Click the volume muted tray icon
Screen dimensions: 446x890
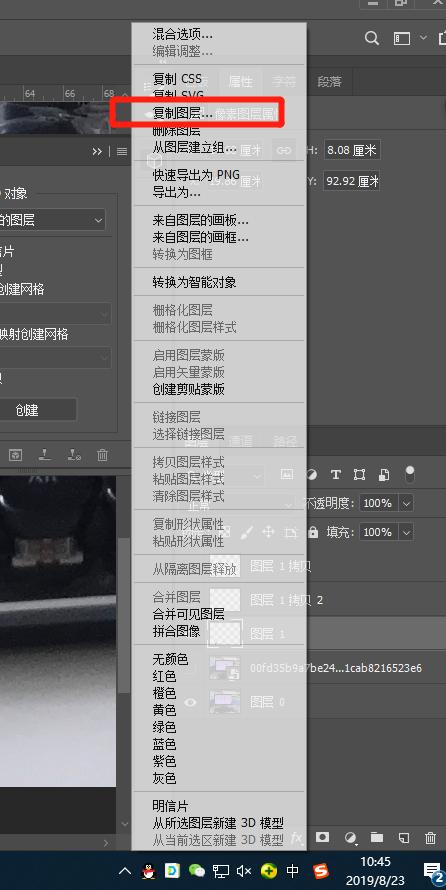[x=244, y=871]
